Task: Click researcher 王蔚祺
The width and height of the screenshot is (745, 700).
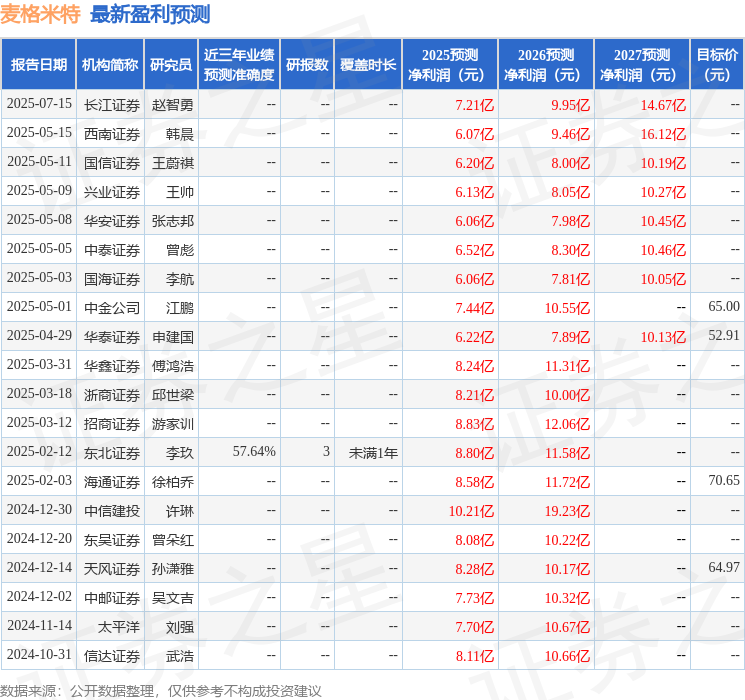Action: (172, 163)
